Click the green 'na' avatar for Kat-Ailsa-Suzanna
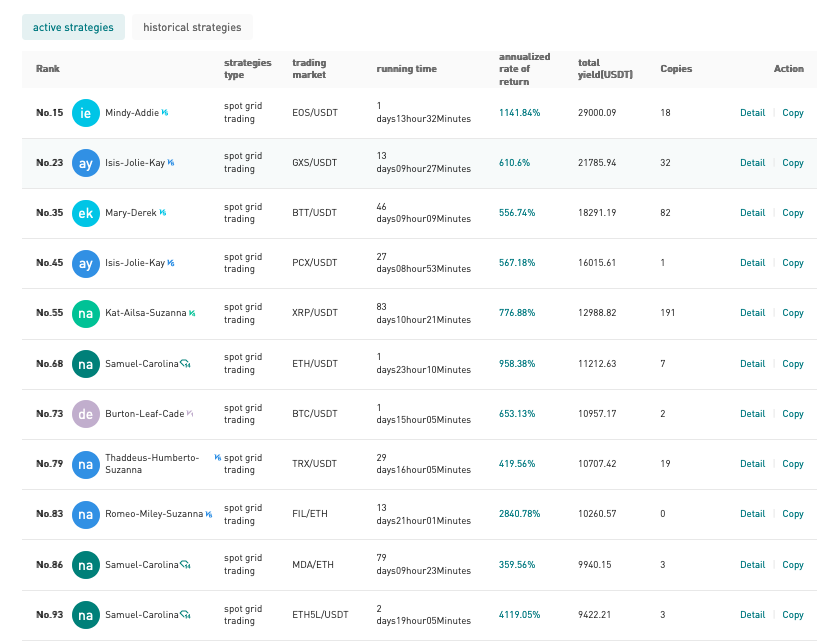Screen dimensions: 833x642 pos(86,314)
